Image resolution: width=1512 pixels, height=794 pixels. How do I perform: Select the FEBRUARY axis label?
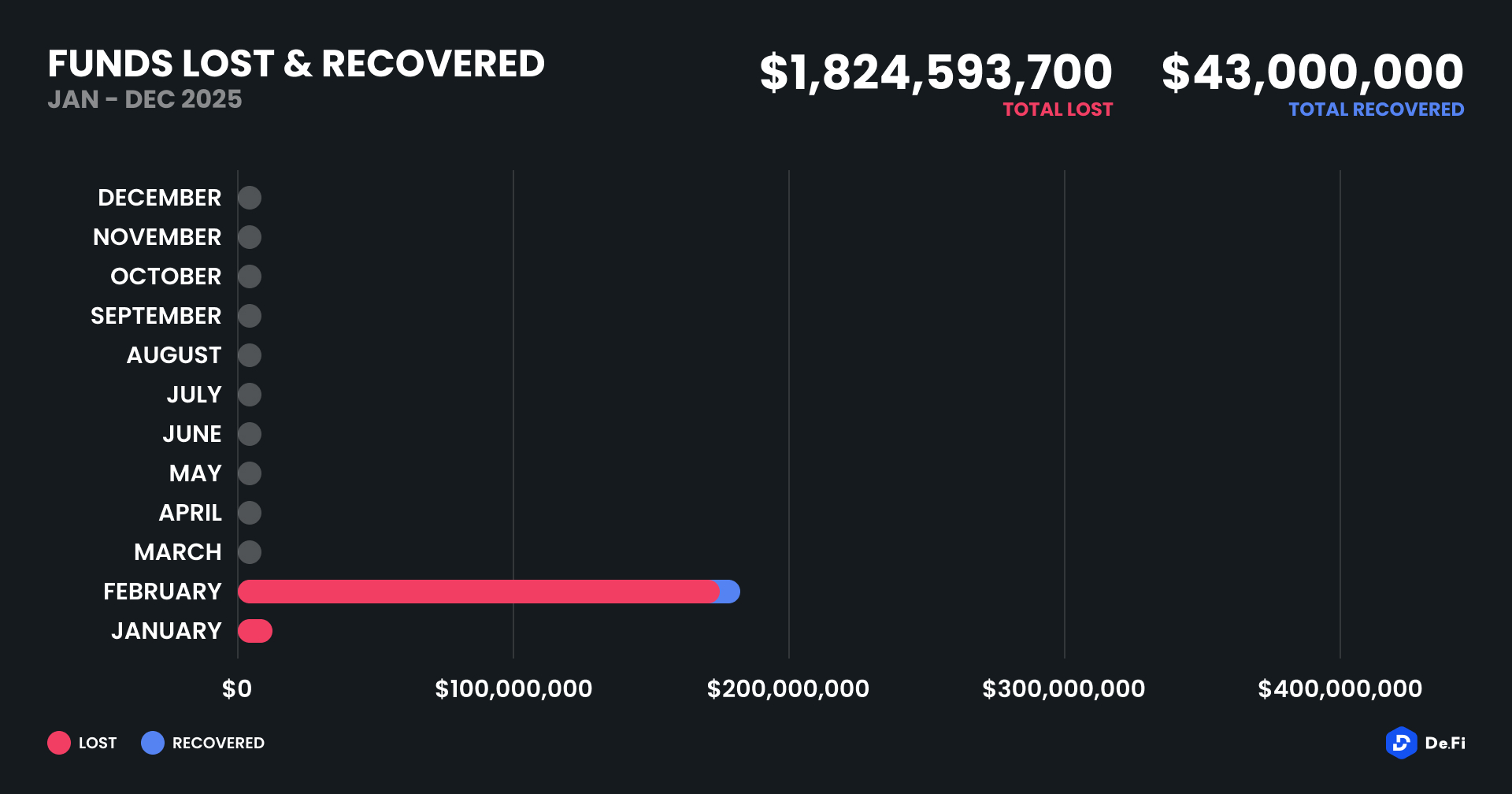coord(162,592)
